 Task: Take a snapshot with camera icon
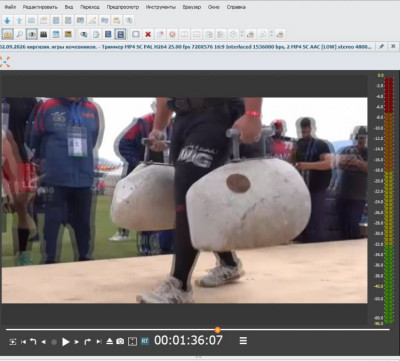pyautogui.click(x=120, y=341)
